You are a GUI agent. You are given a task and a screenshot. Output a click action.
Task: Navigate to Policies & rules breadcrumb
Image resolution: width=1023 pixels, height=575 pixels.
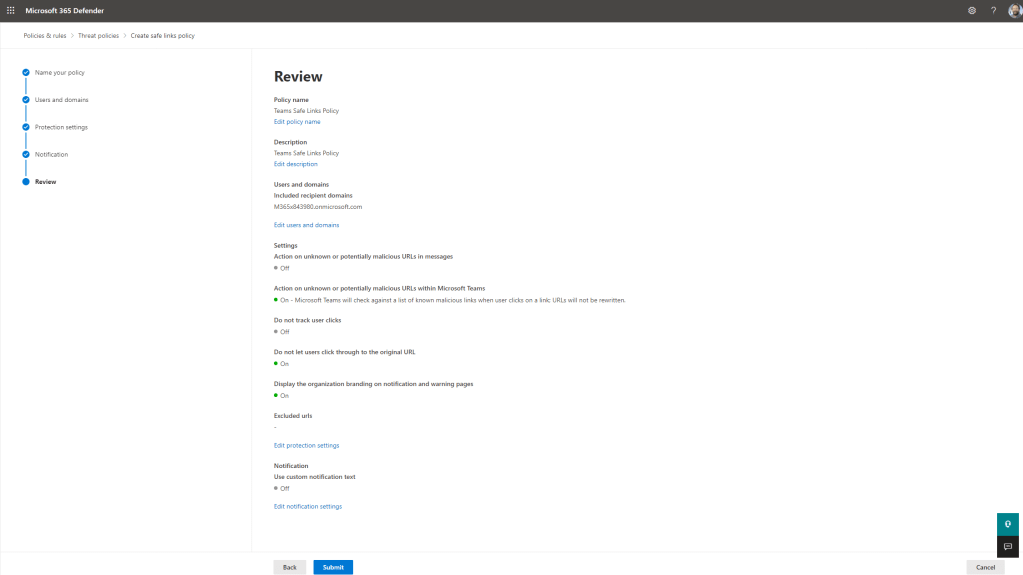point(46,35)
